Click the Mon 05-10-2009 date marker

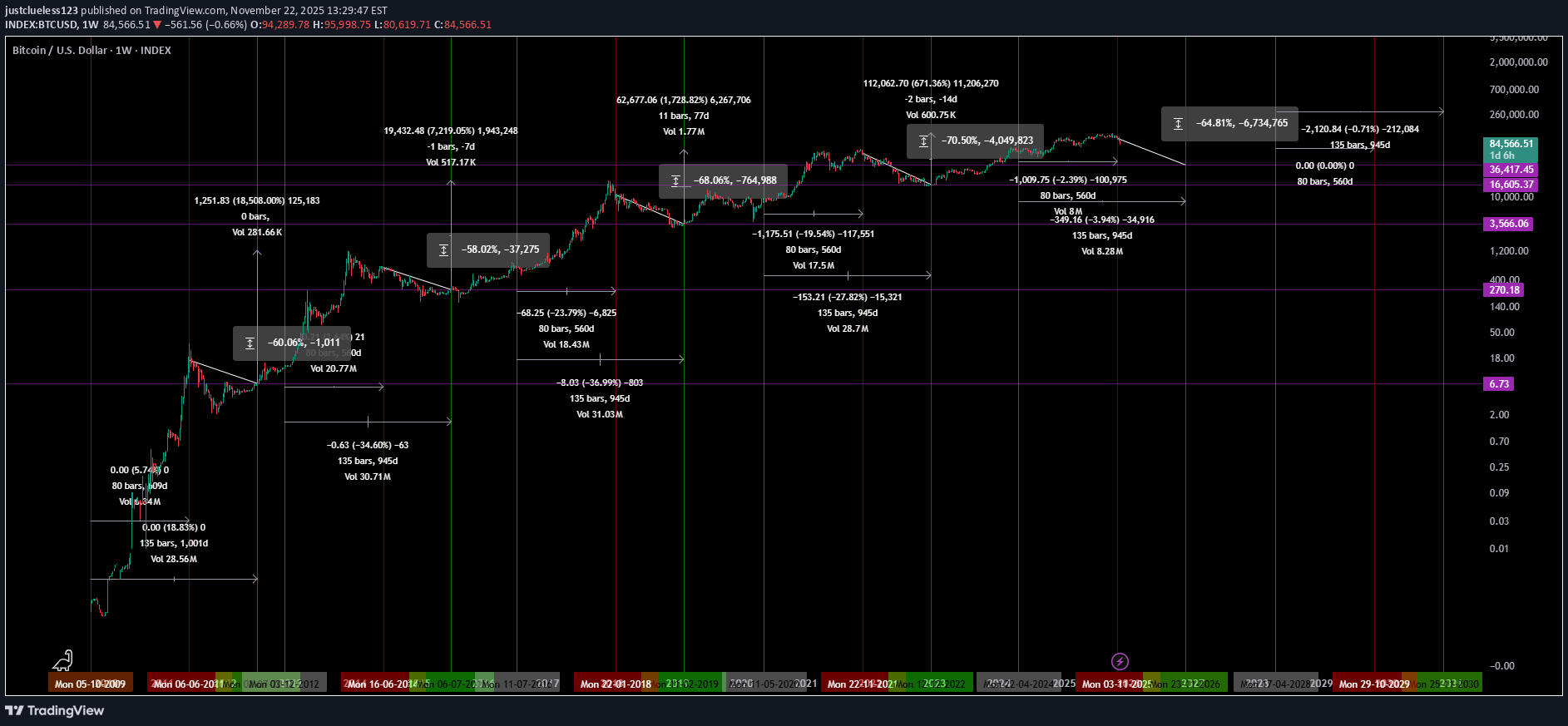click(90, 684)
